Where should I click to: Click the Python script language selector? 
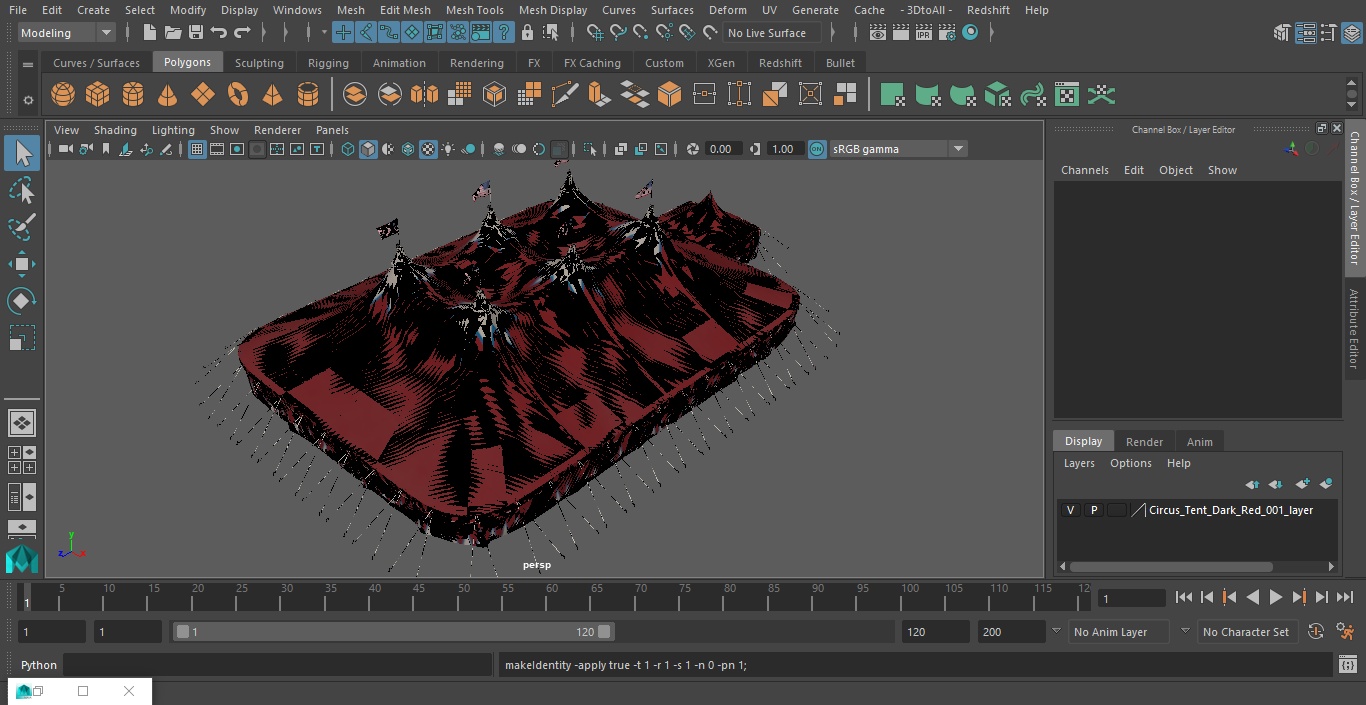[x=39, y=665]
